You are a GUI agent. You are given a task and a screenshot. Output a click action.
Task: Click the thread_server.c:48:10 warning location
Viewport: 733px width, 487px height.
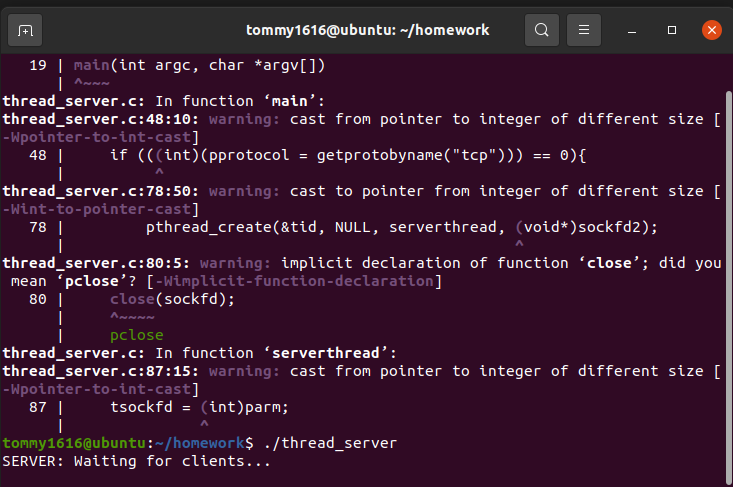[x=102, y=119]
